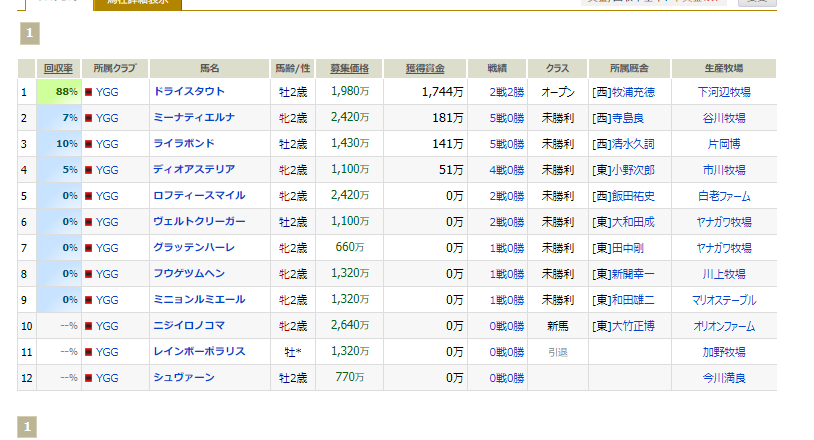
Task: Open the YGG club link for ディオアステリア
Action: click(107, 170)
